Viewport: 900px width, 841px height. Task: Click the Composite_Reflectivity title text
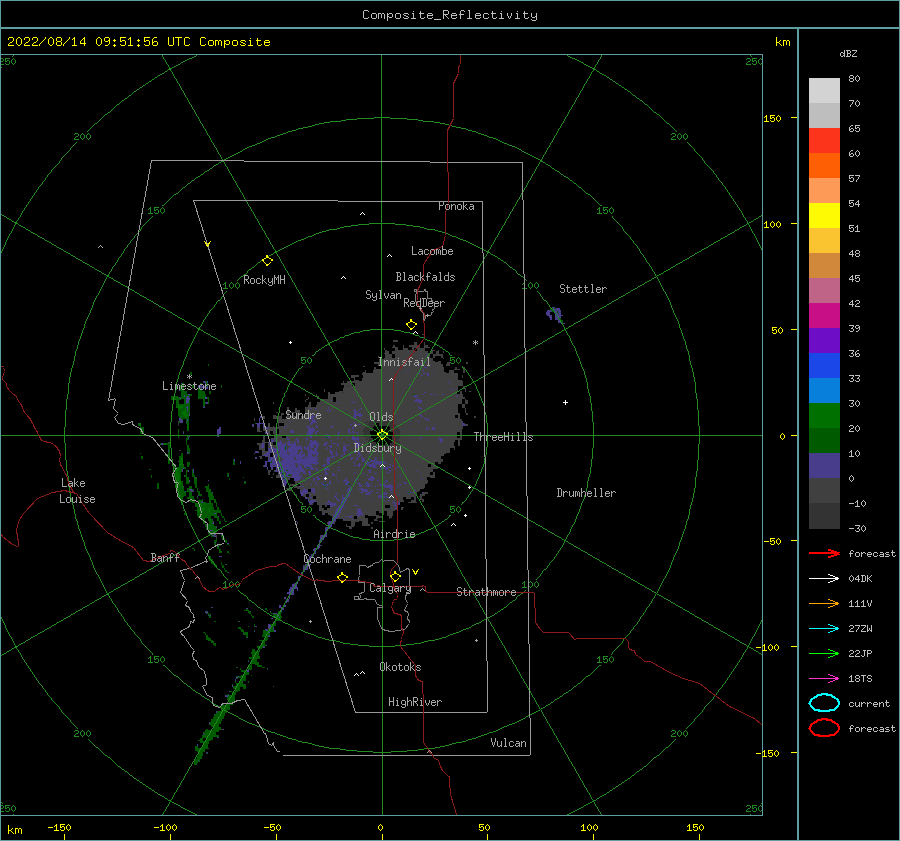pyautogui.click(x=449, y=15)
